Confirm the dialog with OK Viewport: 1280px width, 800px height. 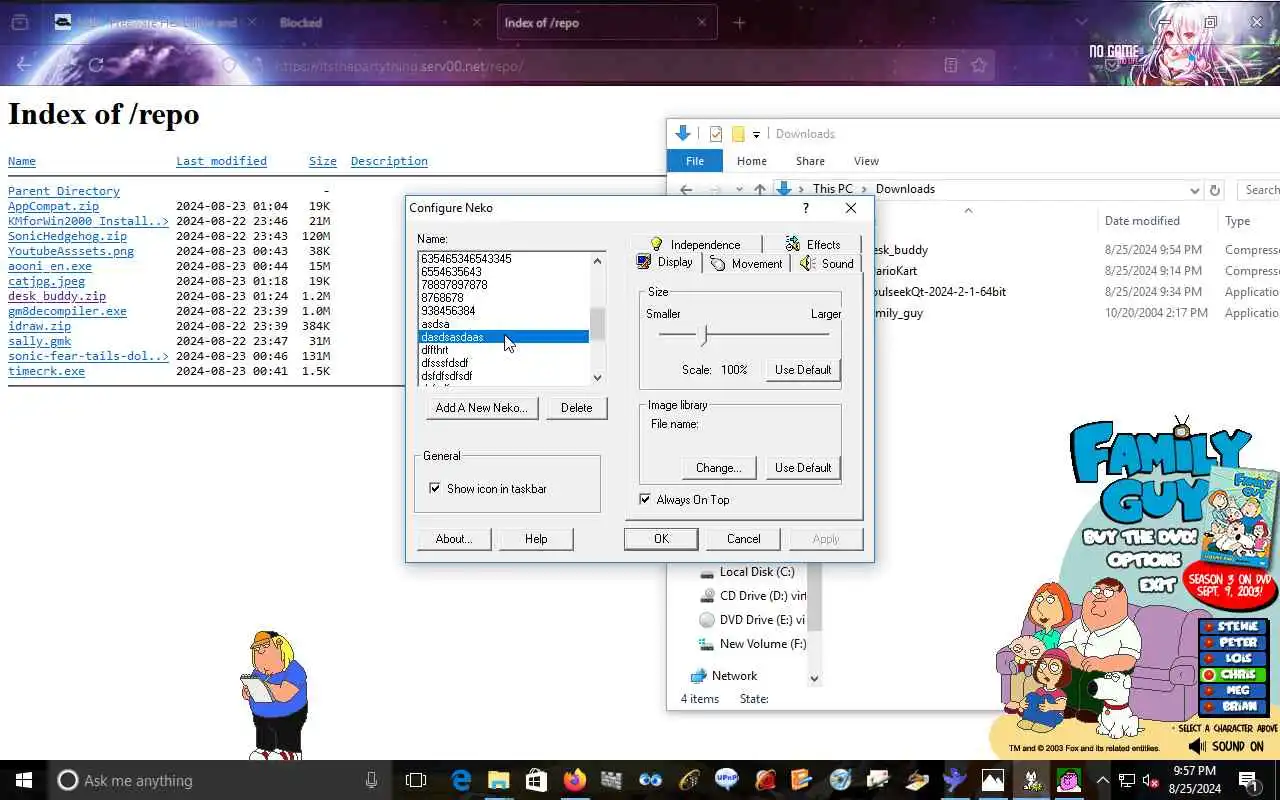pos(661,539)
